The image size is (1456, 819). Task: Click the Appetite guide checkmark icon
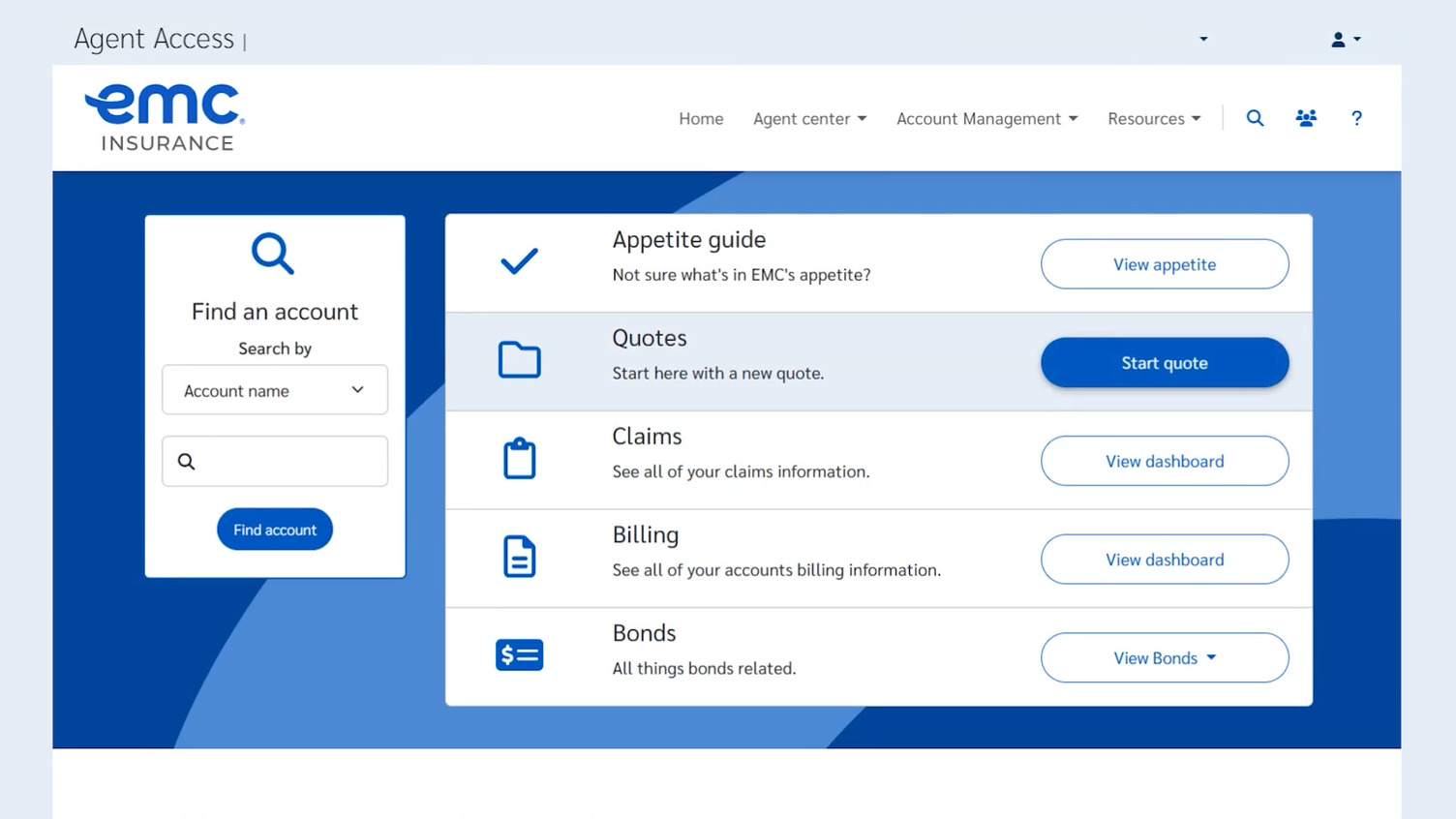[x=519, y=261]
